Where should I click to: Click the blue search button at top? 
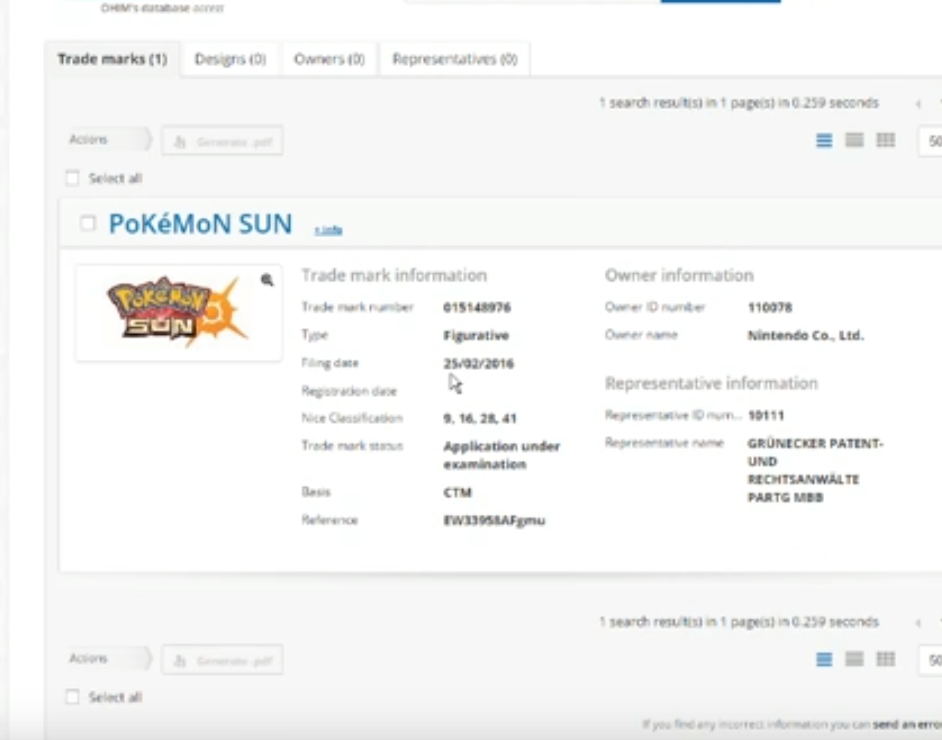click(x=720, y=1)
